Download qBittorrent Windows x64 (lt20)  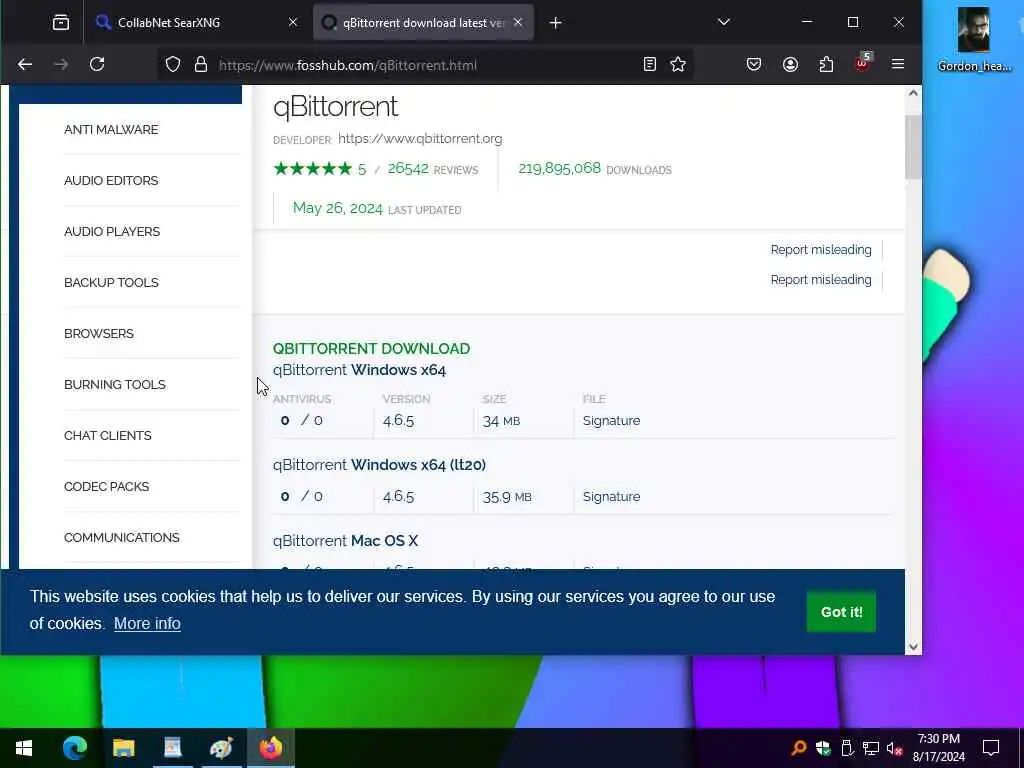click(x=379, y=464)
